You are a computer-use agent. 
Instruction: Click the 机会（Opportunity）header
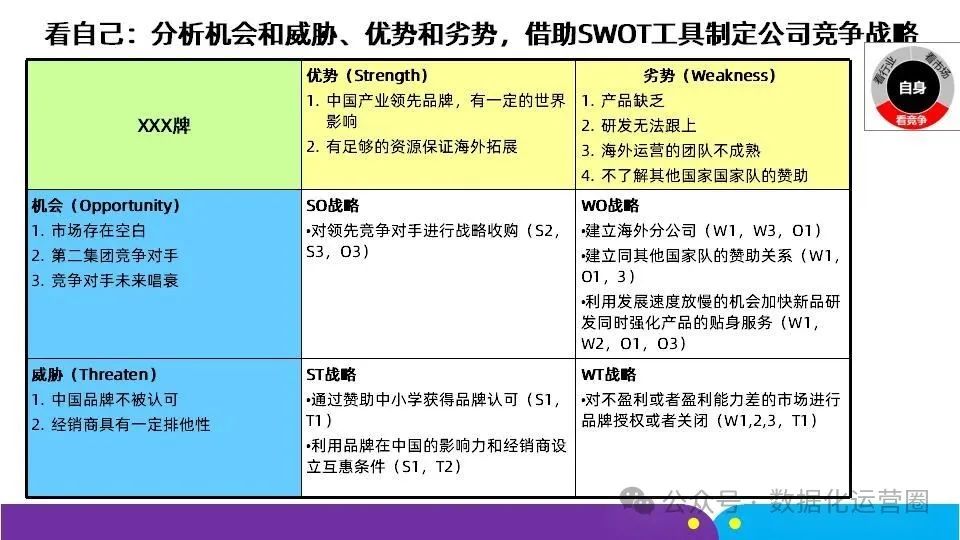[x=106, y=205]
